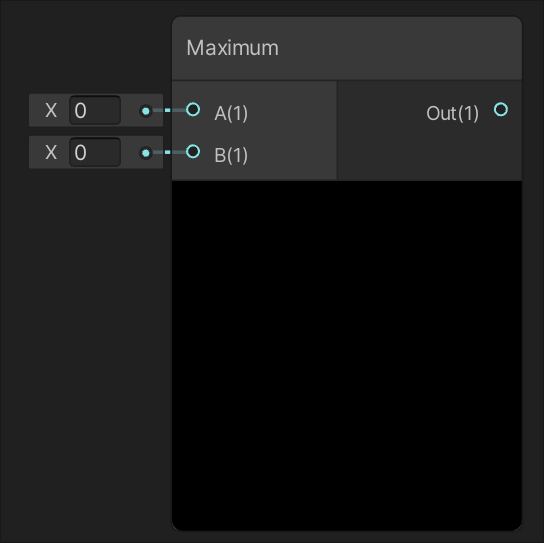Click the dot connector beside input B's X field

[146, 153]
